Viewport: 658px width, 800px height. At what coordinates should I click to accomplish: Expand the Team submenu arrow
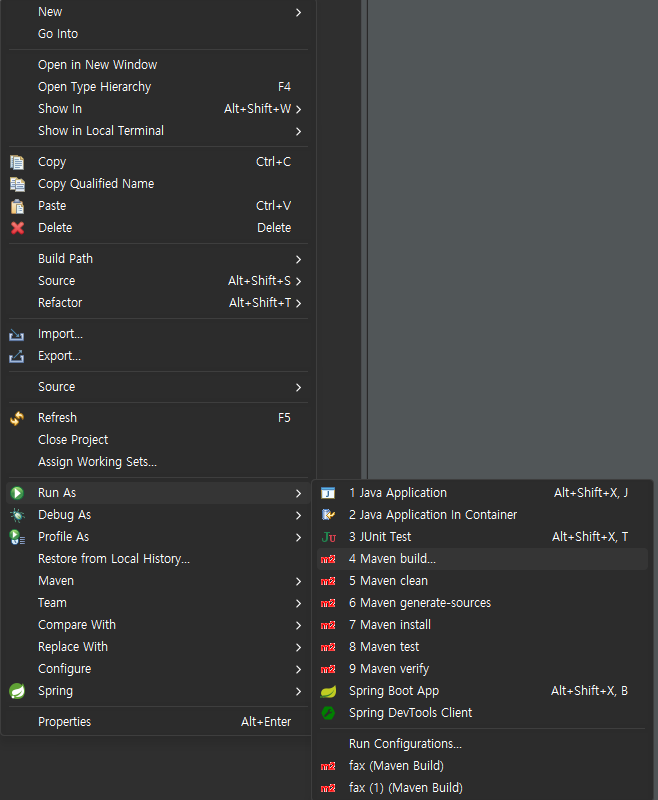tap(298, 603)
